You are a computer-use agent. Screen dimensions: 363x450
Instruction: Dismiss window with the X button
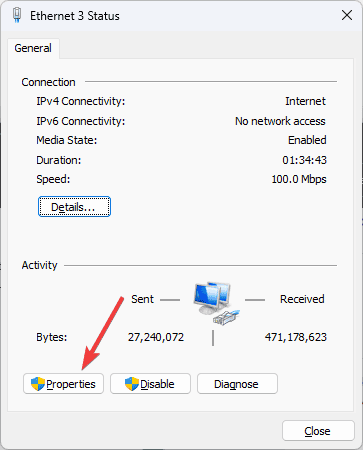click(x=347, y=15)
